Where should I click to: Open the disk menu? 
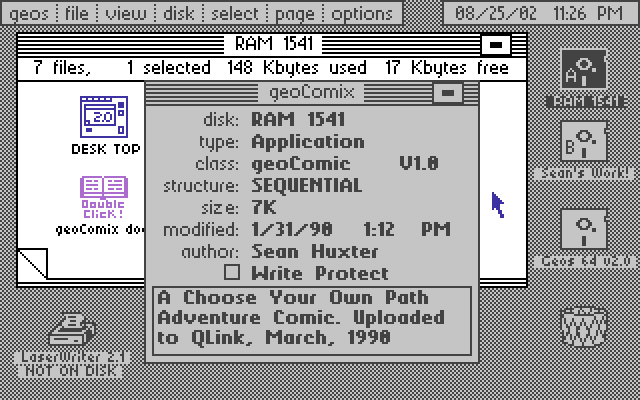click(179, 13)
